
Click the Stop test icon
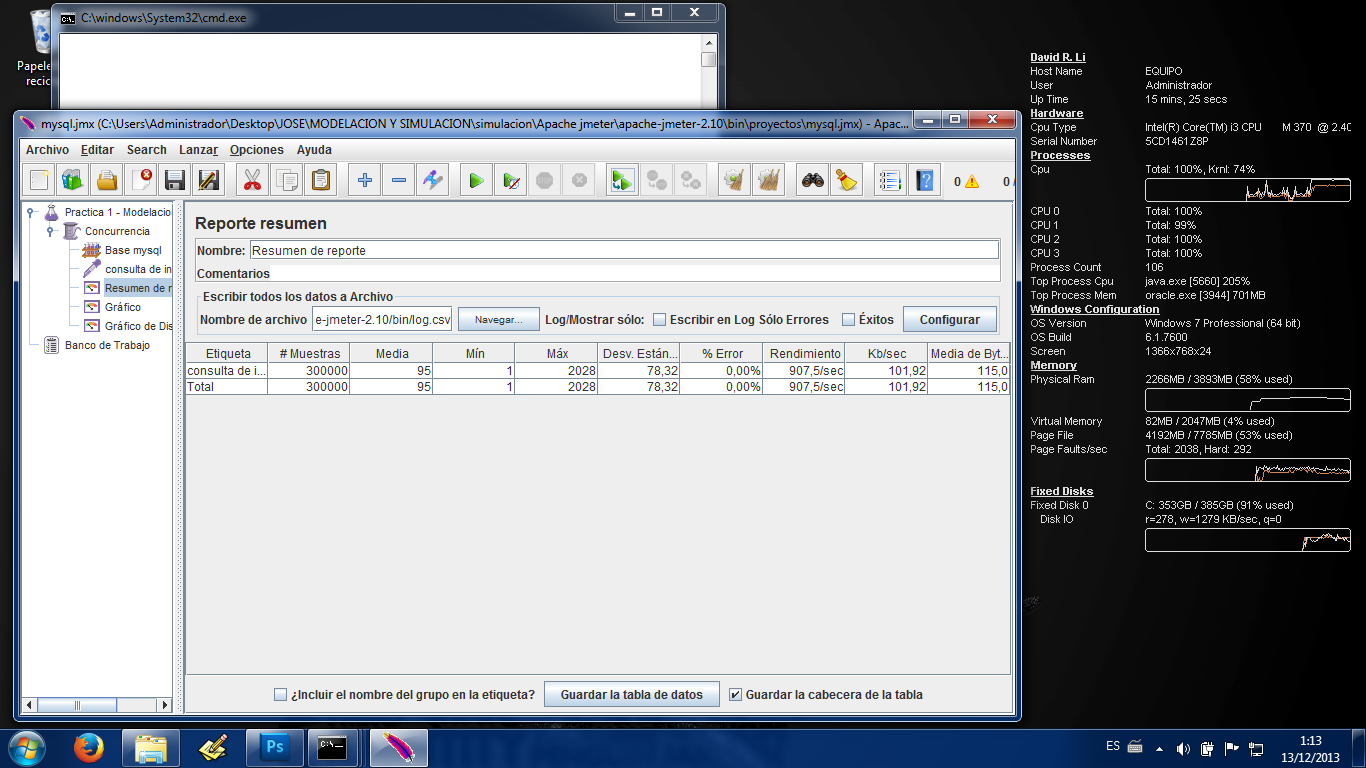544,181
